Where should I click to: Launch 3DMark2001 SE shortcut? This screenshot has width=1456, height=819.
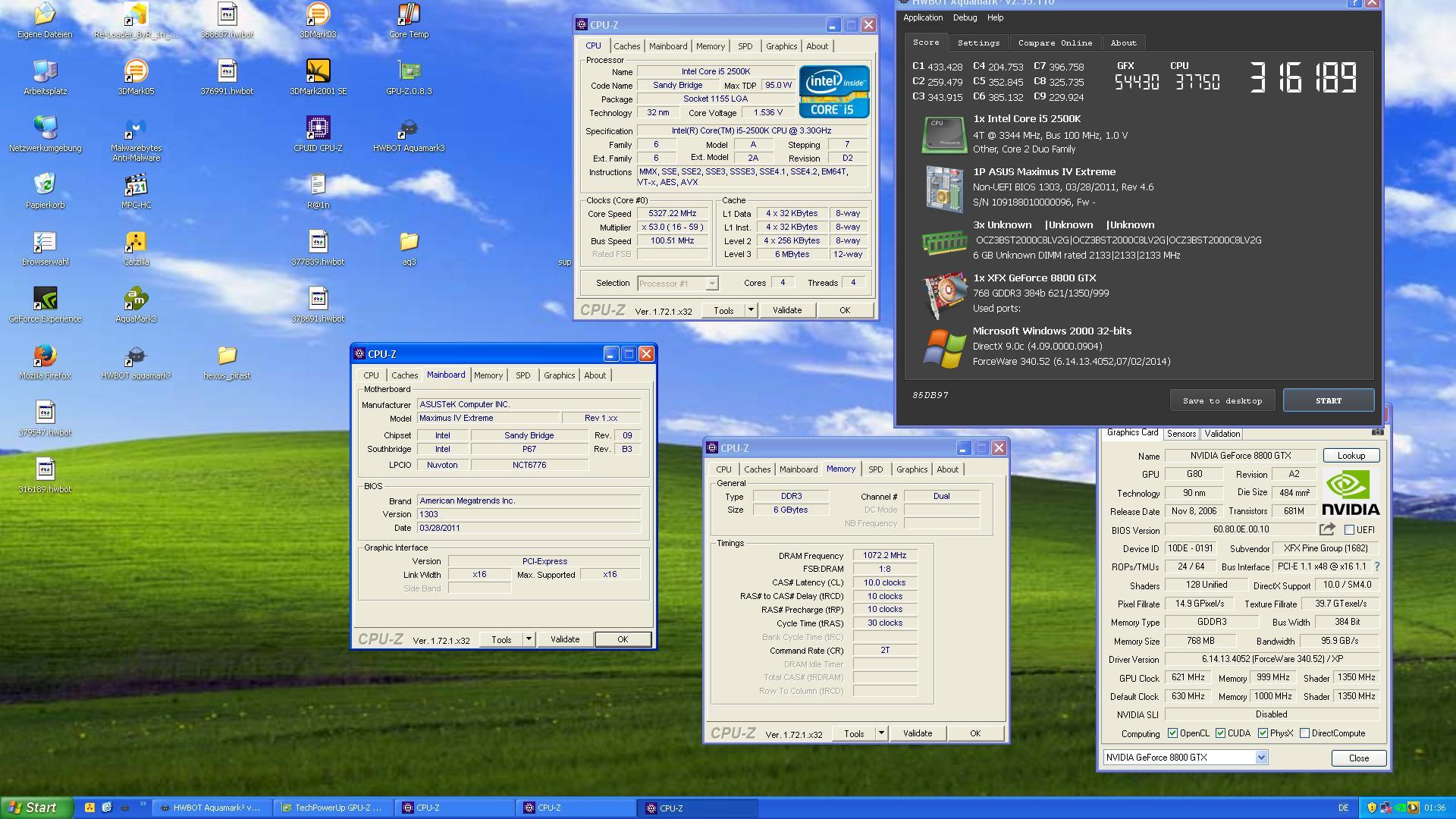click(x=318, y=77)
